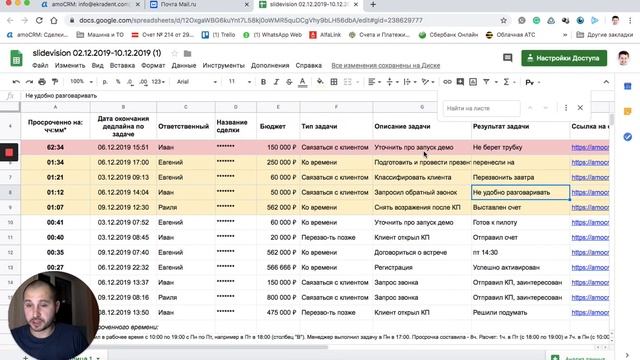Screen dimensions: 640x360
Task: Open text rotation dropdown
Action: pos(428,82)
